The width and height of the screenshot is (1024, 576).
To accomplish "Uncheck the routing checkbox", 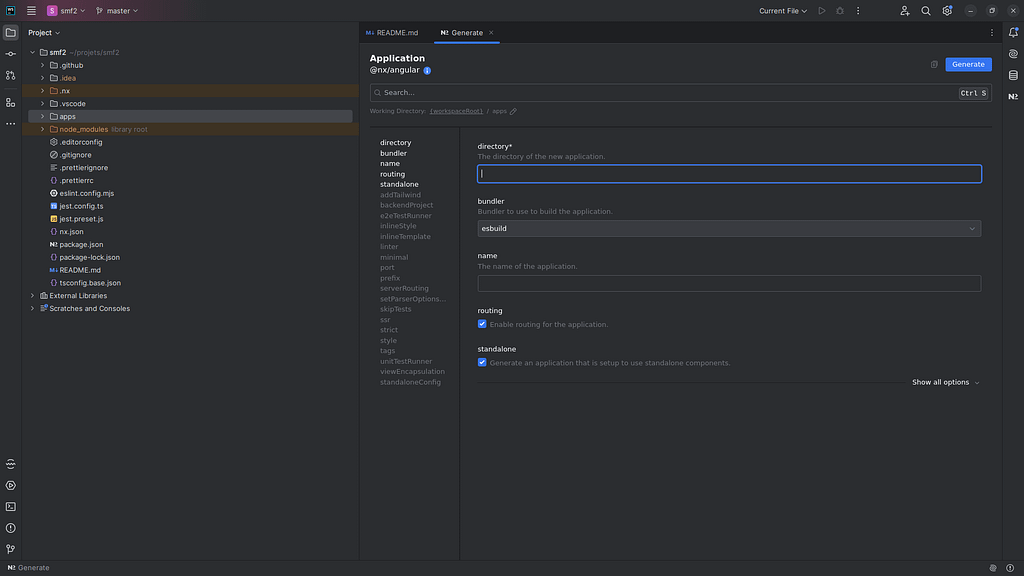I will [482, 324].
